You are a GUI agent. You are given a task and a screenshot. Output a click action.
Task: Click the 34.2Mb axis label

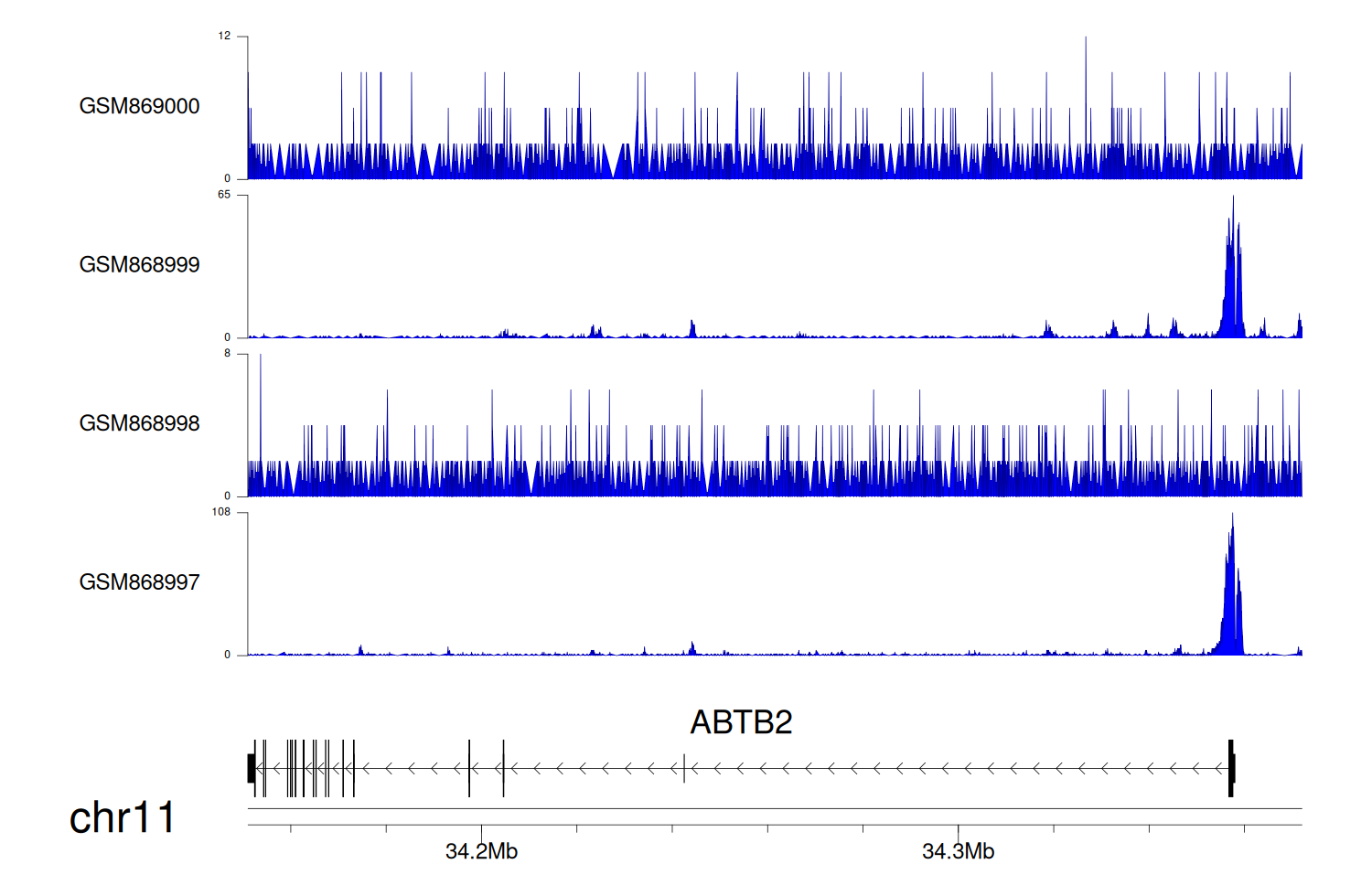pyautogui.click(x=481, y=851)
